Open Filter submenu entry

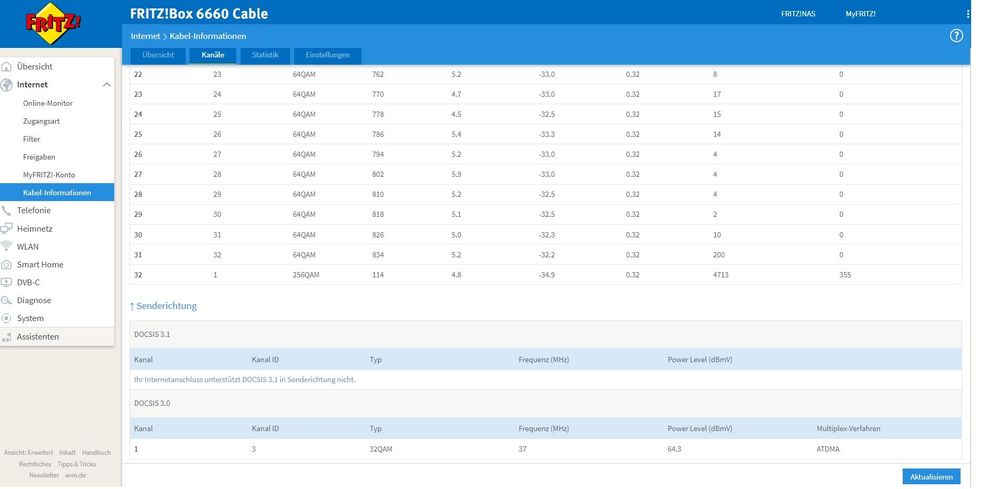click(x=31, y=139)
